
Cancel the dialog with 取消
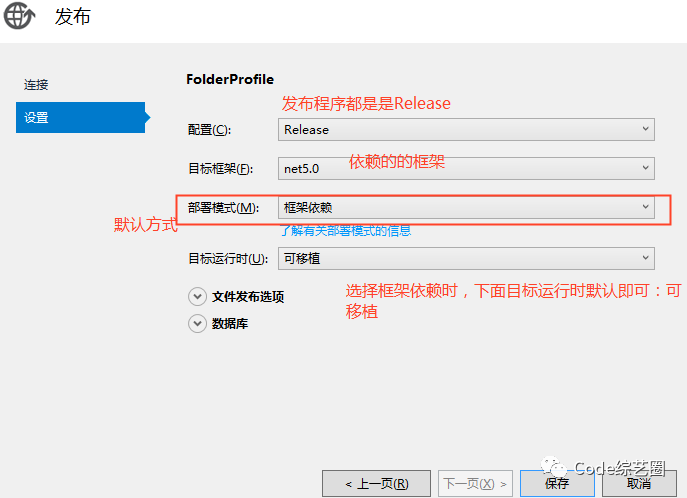[639, 484]
